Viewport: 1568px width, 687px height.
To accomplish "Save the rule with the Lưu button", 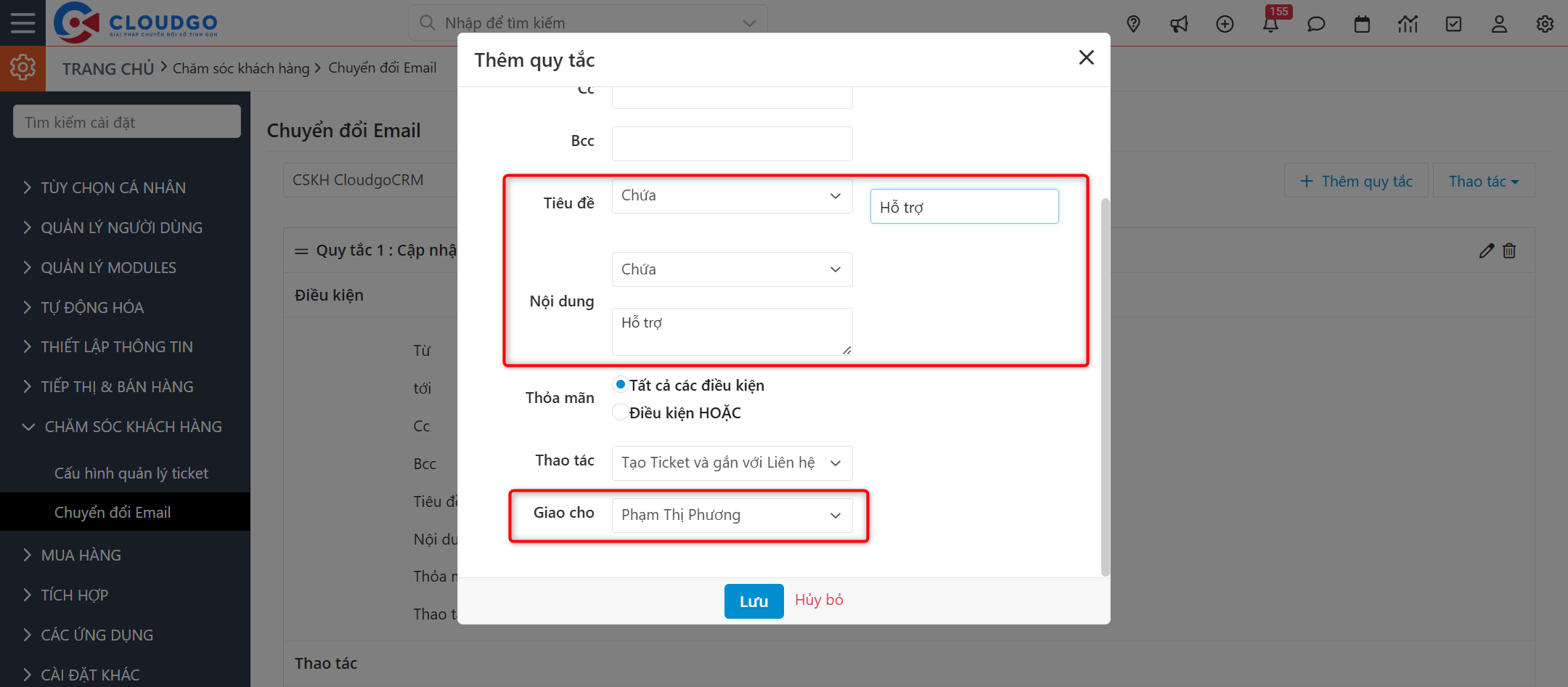I will click(x=753, y=601).
